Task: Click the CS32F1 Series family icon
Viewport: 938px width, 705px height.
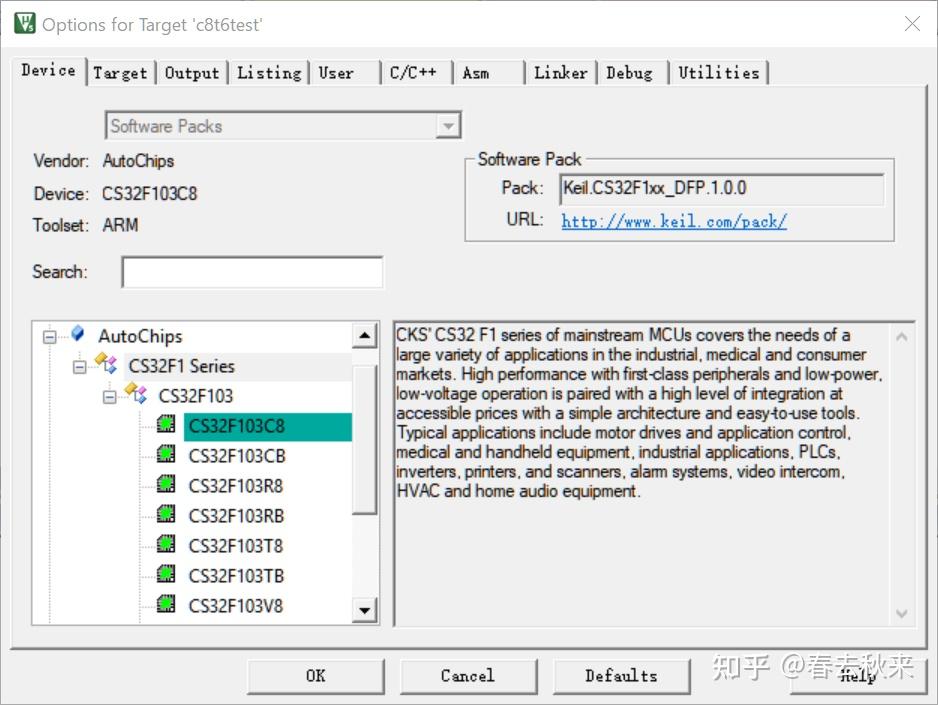Action: coord(106,364)
